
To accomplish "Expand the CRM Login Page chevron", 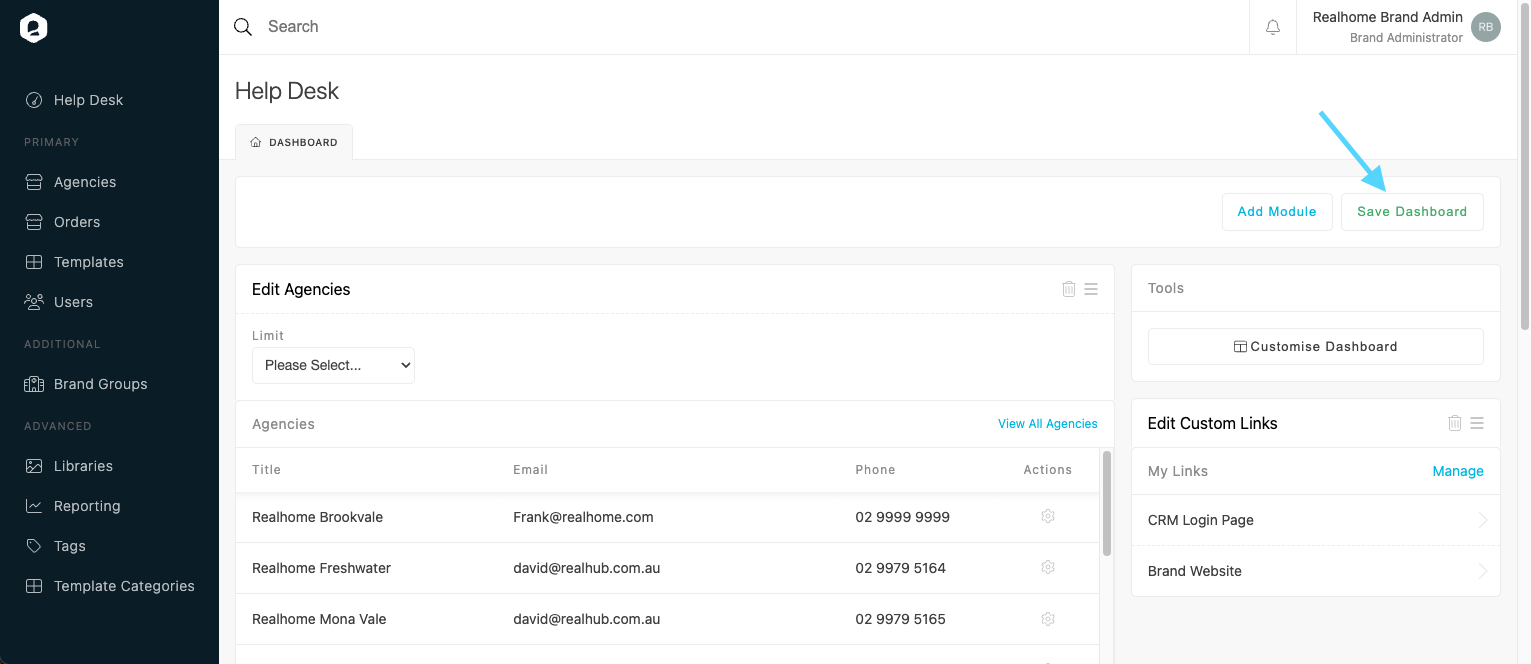I will click(x=1483, y=520).
